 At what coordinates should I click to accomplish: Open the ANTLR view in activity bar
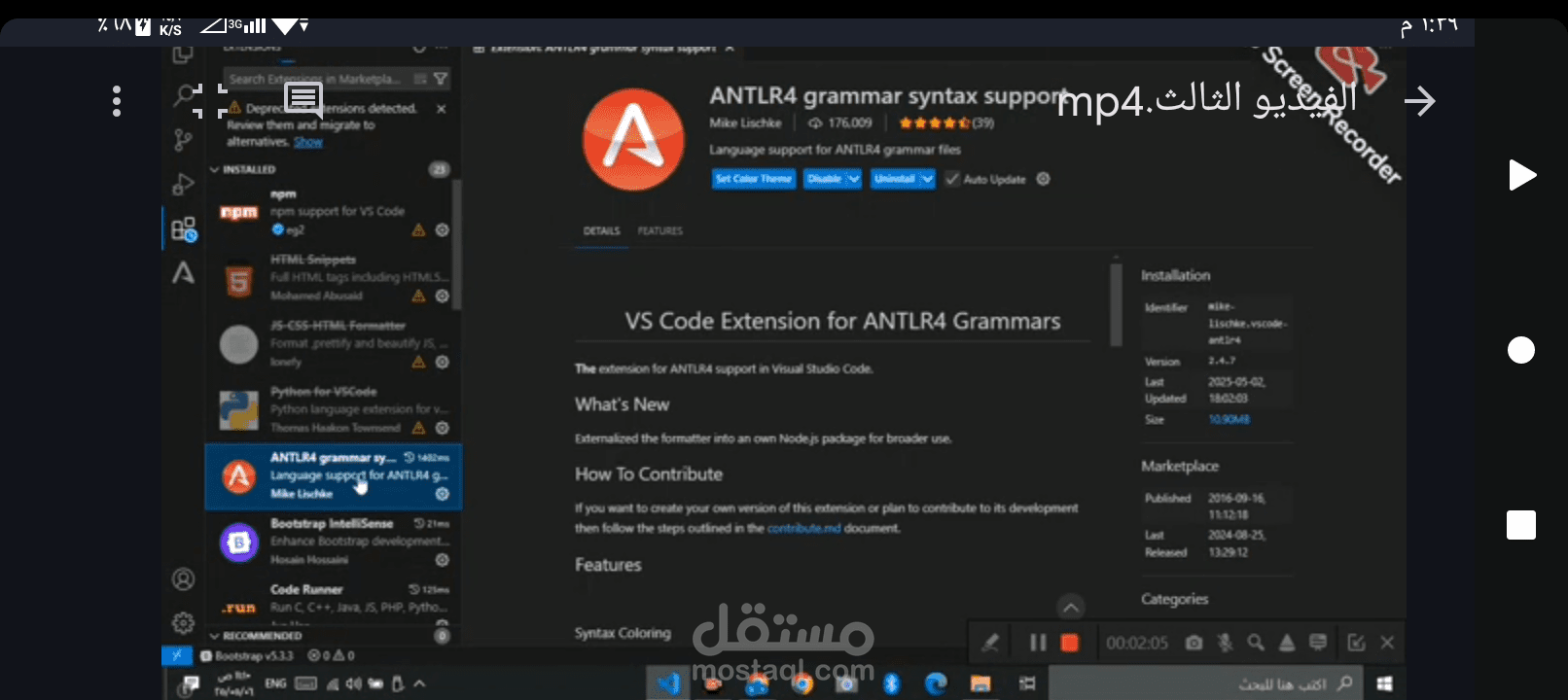[x=183, y=273]
